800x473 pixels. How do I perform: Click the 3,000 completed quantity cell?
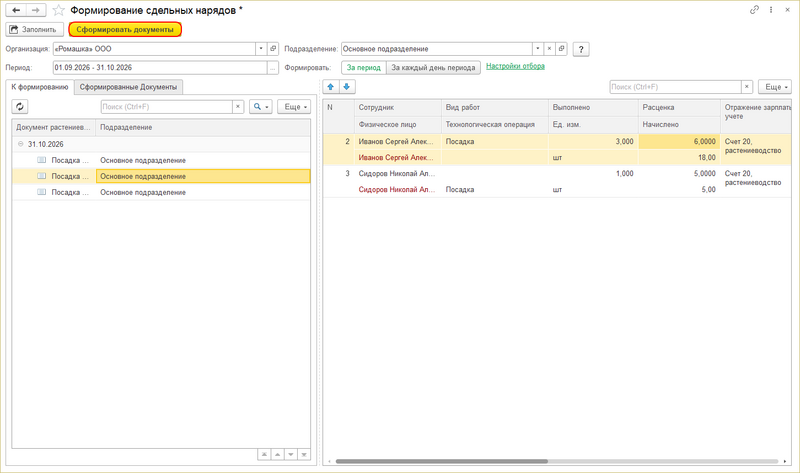coord(593,141)
